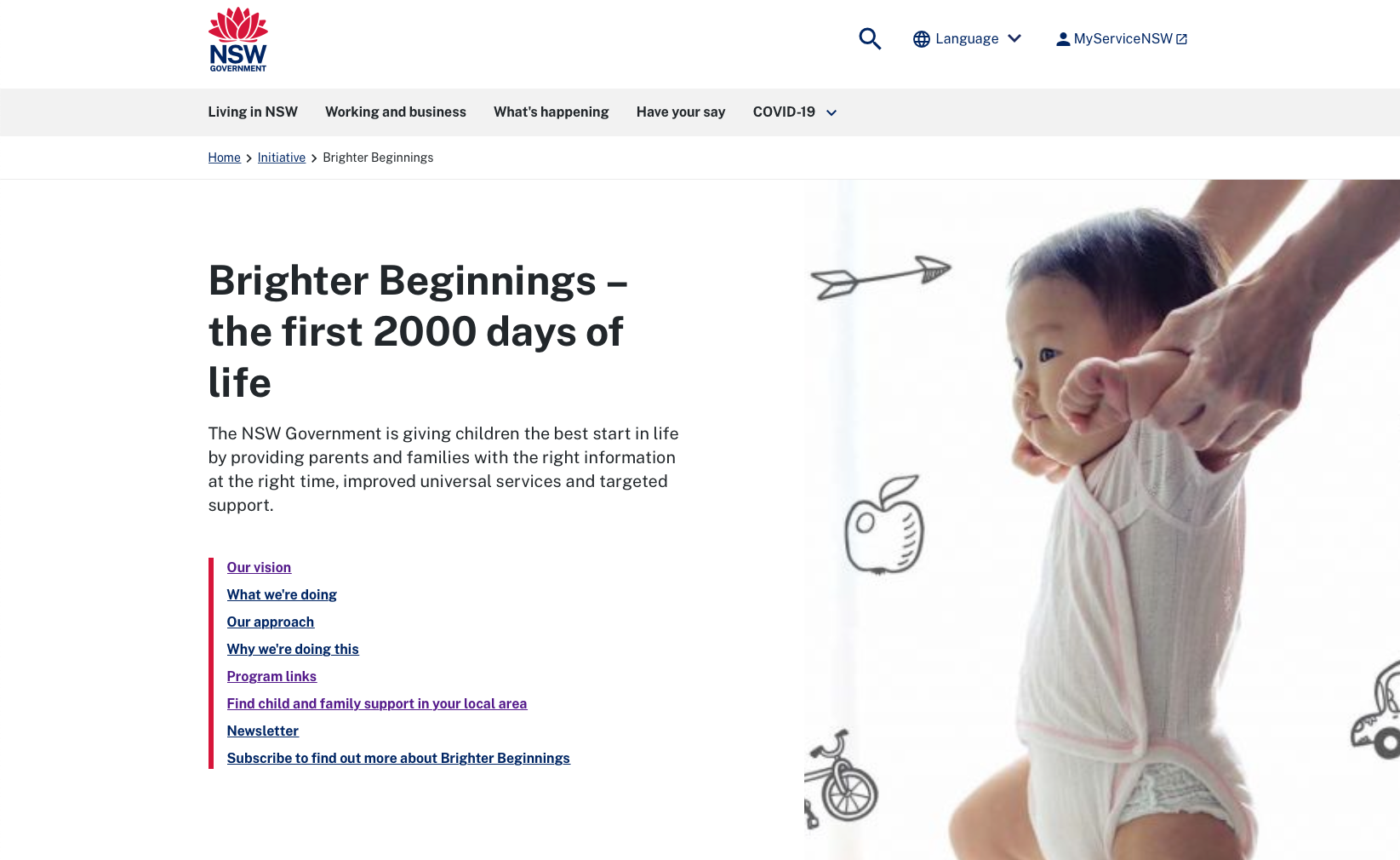Open Find child and family support link
This screenshot has width=1400, height=860.
377,703
